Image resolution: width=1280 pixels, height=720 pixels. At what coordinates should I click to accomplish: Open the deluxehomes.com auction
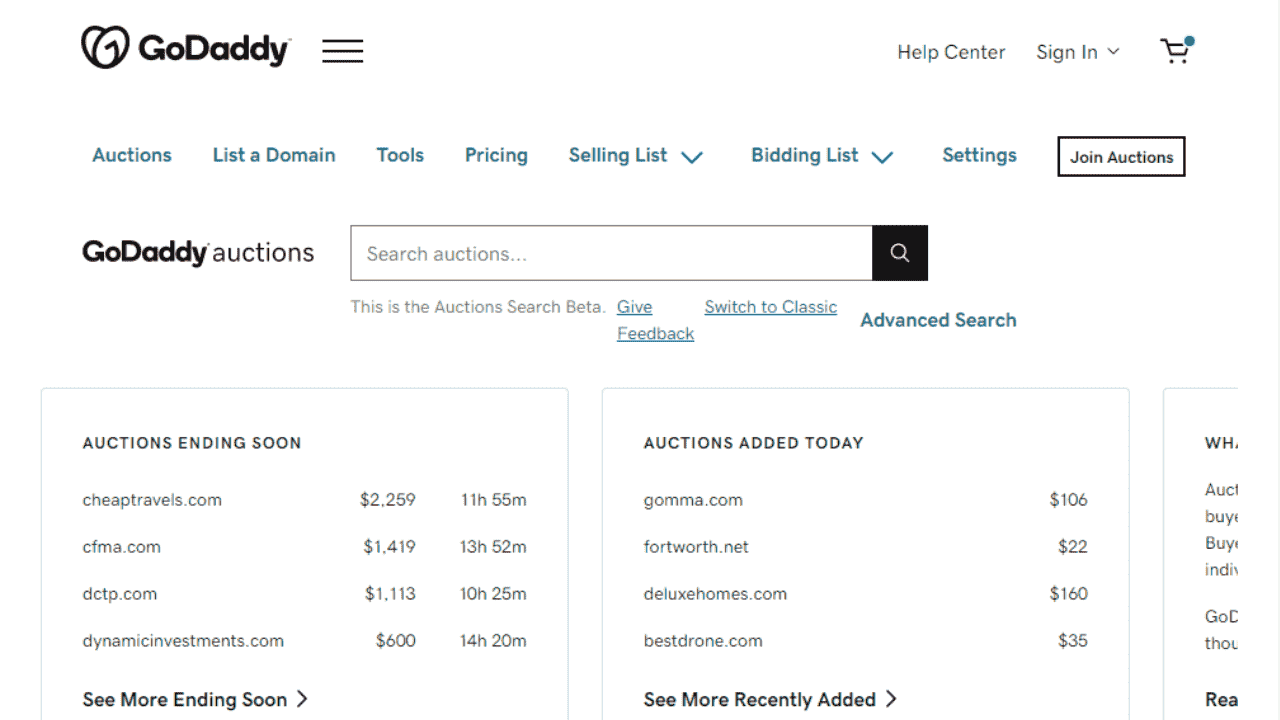click(715, 594)
